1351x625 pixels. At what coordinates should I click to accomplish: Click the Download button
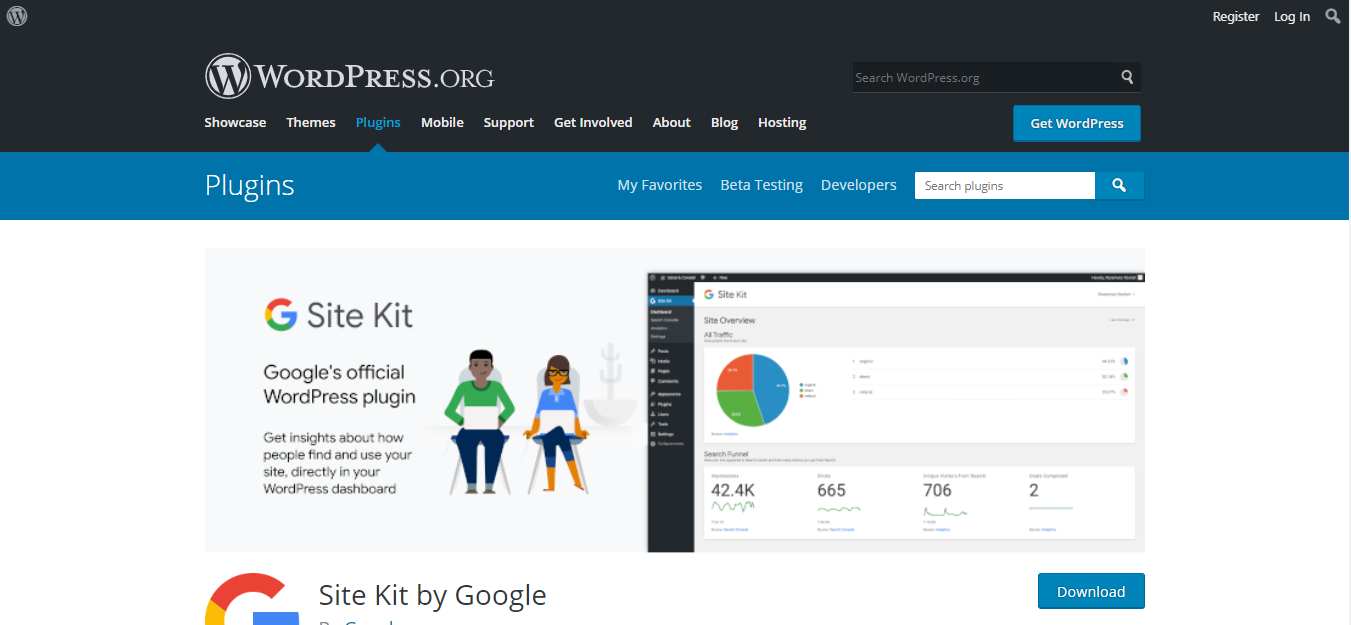pyautogui.click(x=1091, y=591)
